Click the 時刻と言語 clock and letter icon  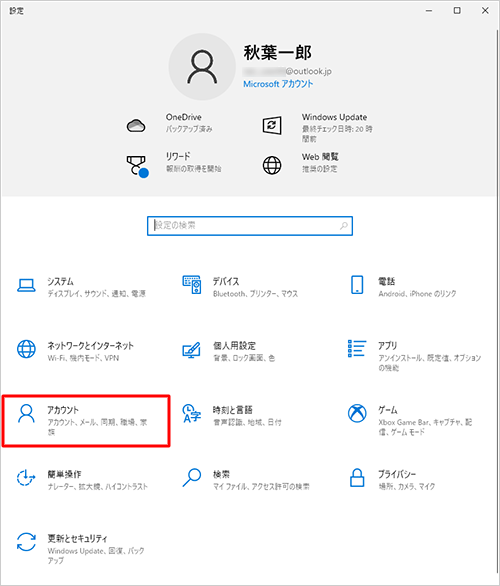click(x=192, y=413)
